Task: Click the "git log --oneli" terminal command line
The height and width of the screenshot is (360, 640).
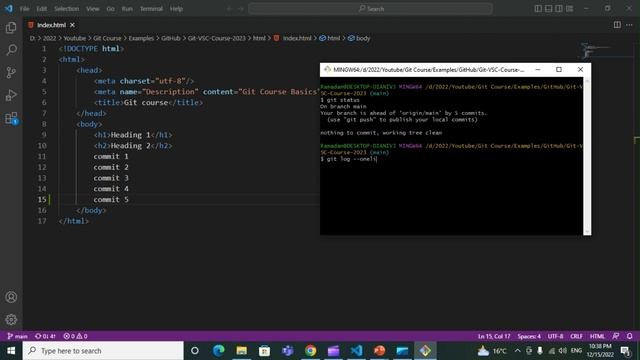Action: click(349, 159)
